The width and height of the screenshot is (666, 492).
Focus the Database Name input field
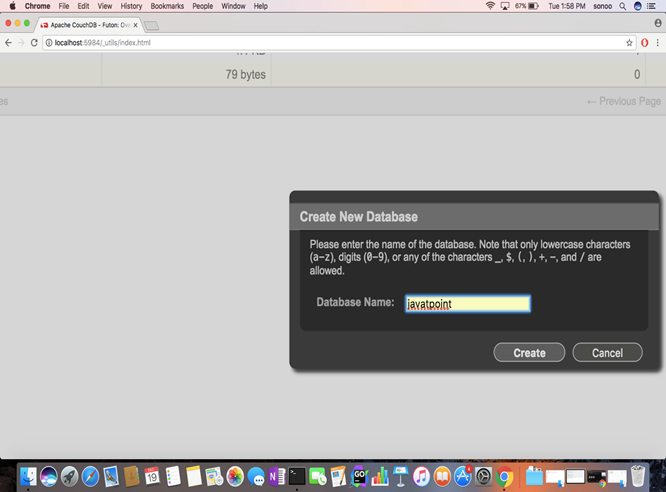(468, 304)
